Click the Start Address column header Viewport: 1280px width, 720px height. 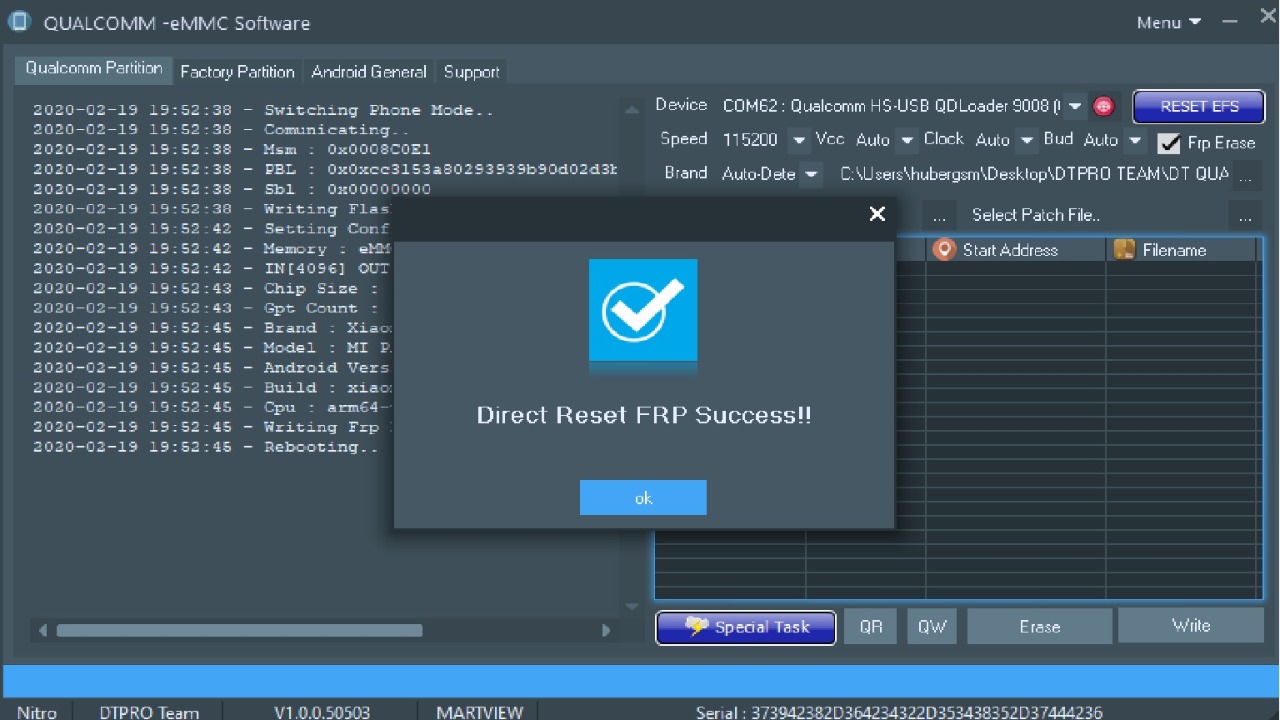[1015, 250]
